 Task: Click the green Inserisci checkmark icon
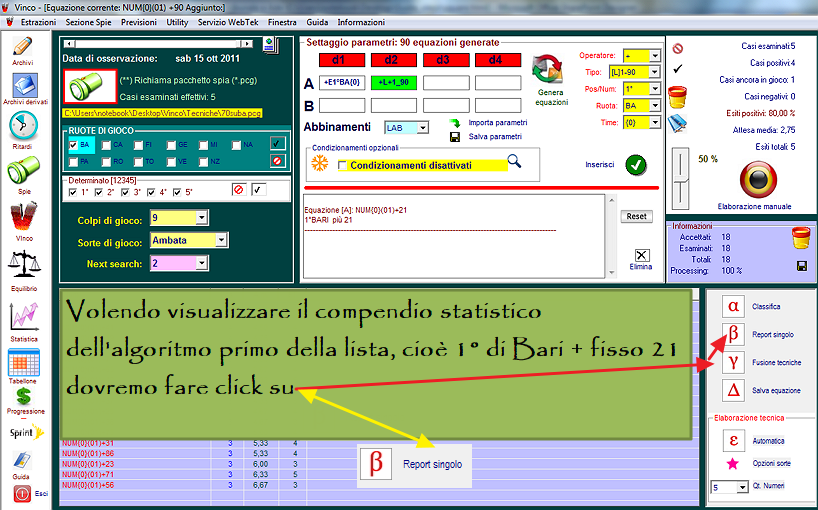coord(636,165)
